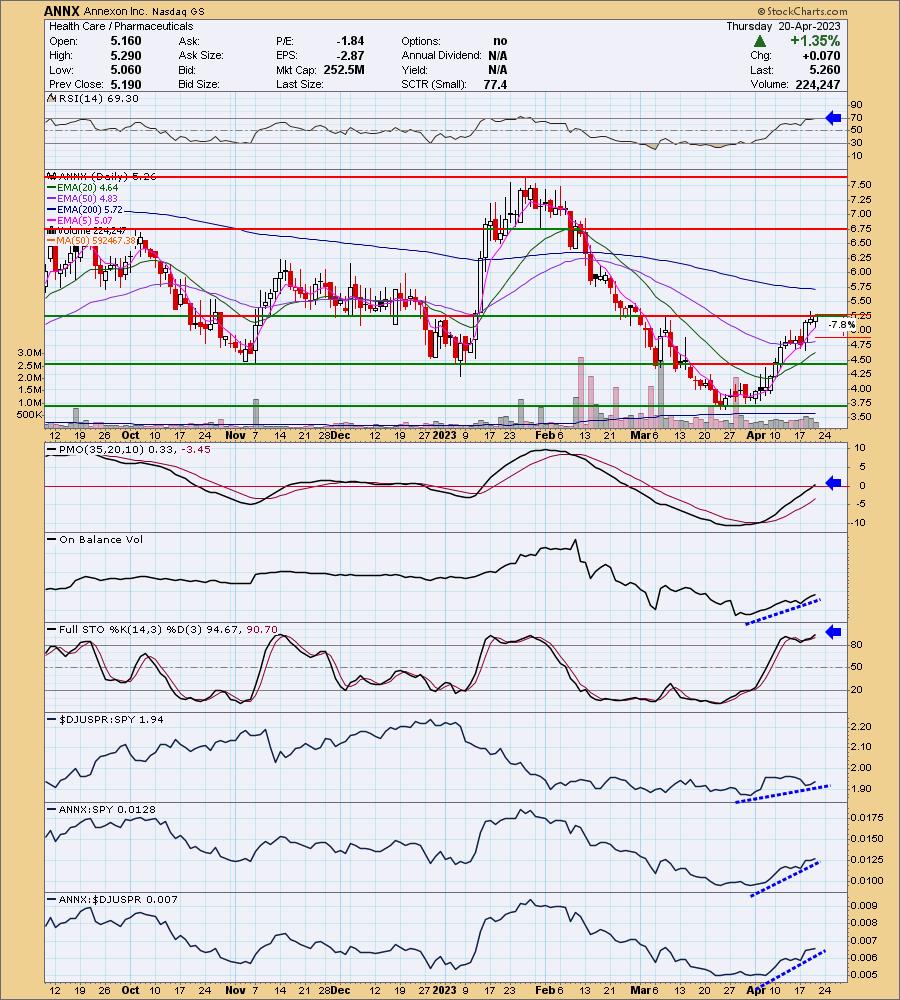Click the Options value no
900x1000 pixels.
(x=500, y=41)
